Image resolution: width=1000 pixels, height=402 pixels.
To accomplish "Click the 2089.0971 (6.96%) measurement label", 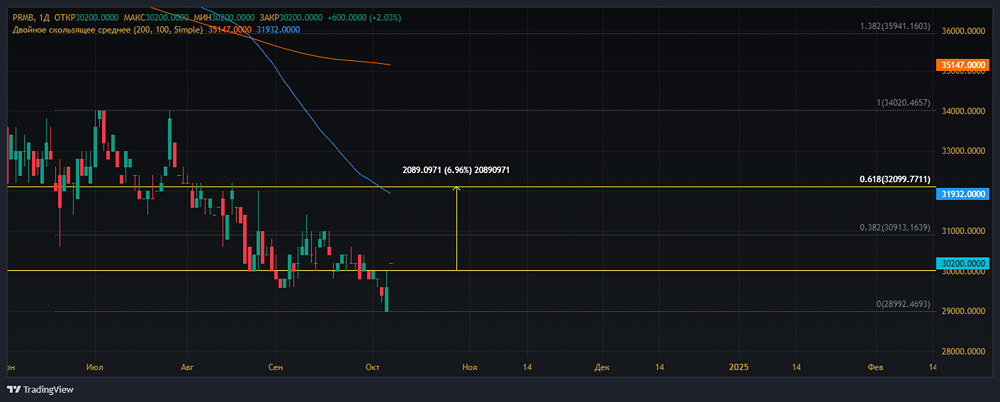I will pyautogui.click(x=456, y=170).
